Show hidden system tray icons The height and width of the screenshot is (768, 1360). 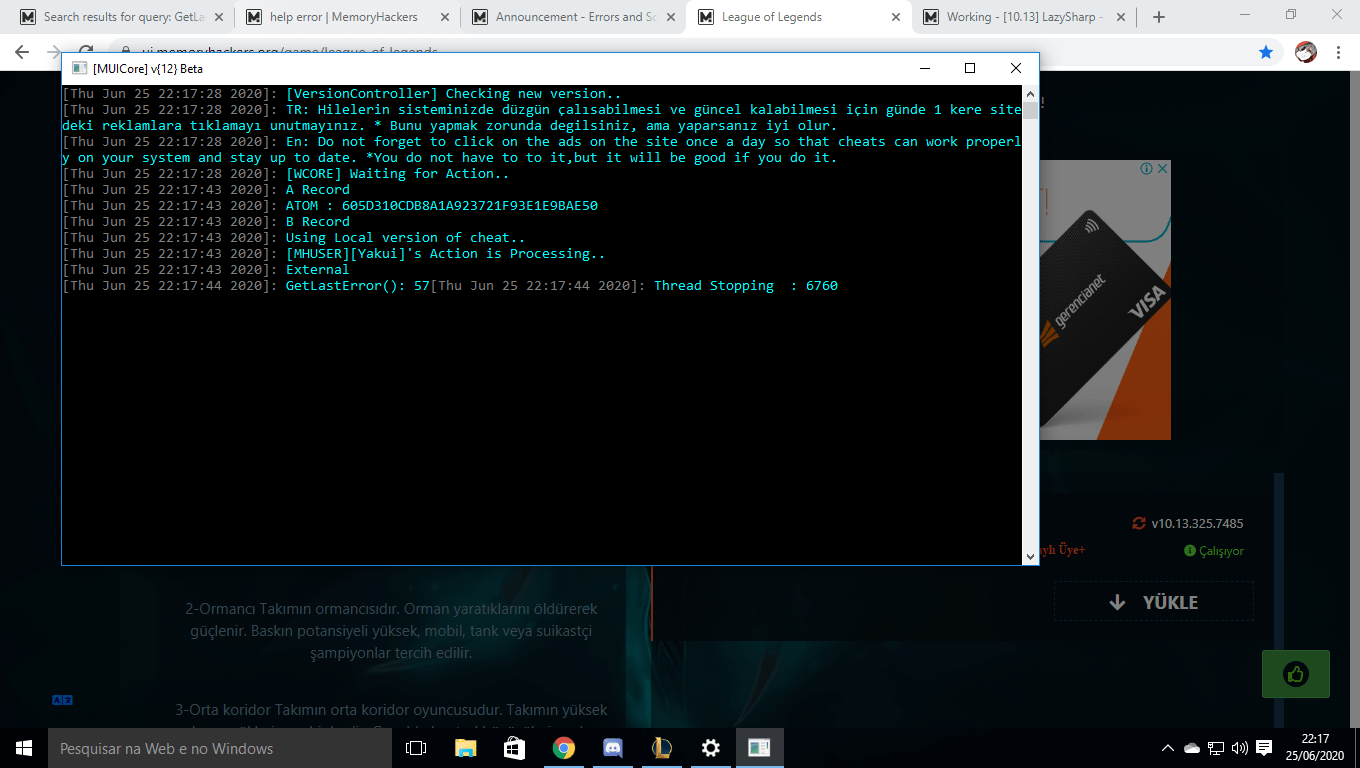point(1168,748)
